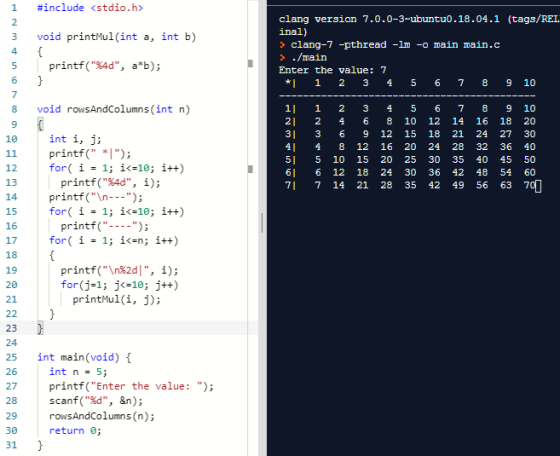Click the pane divider handle between editor and terminal
This screenshot has height=456, width=560.
(x=262, y=223)
